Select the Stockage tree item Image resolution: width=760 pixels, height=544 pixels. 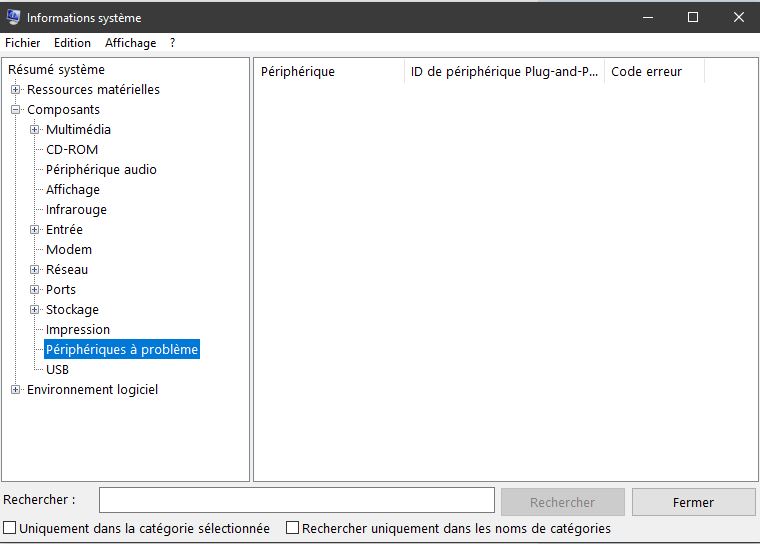(x=72, y=310)
